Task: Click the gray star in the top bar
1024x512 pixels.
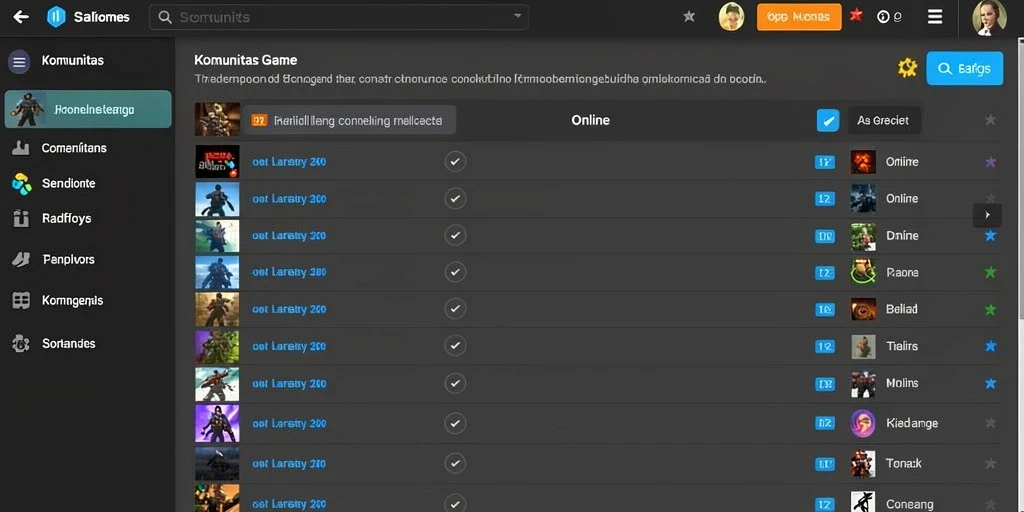Action: [689, 17]
